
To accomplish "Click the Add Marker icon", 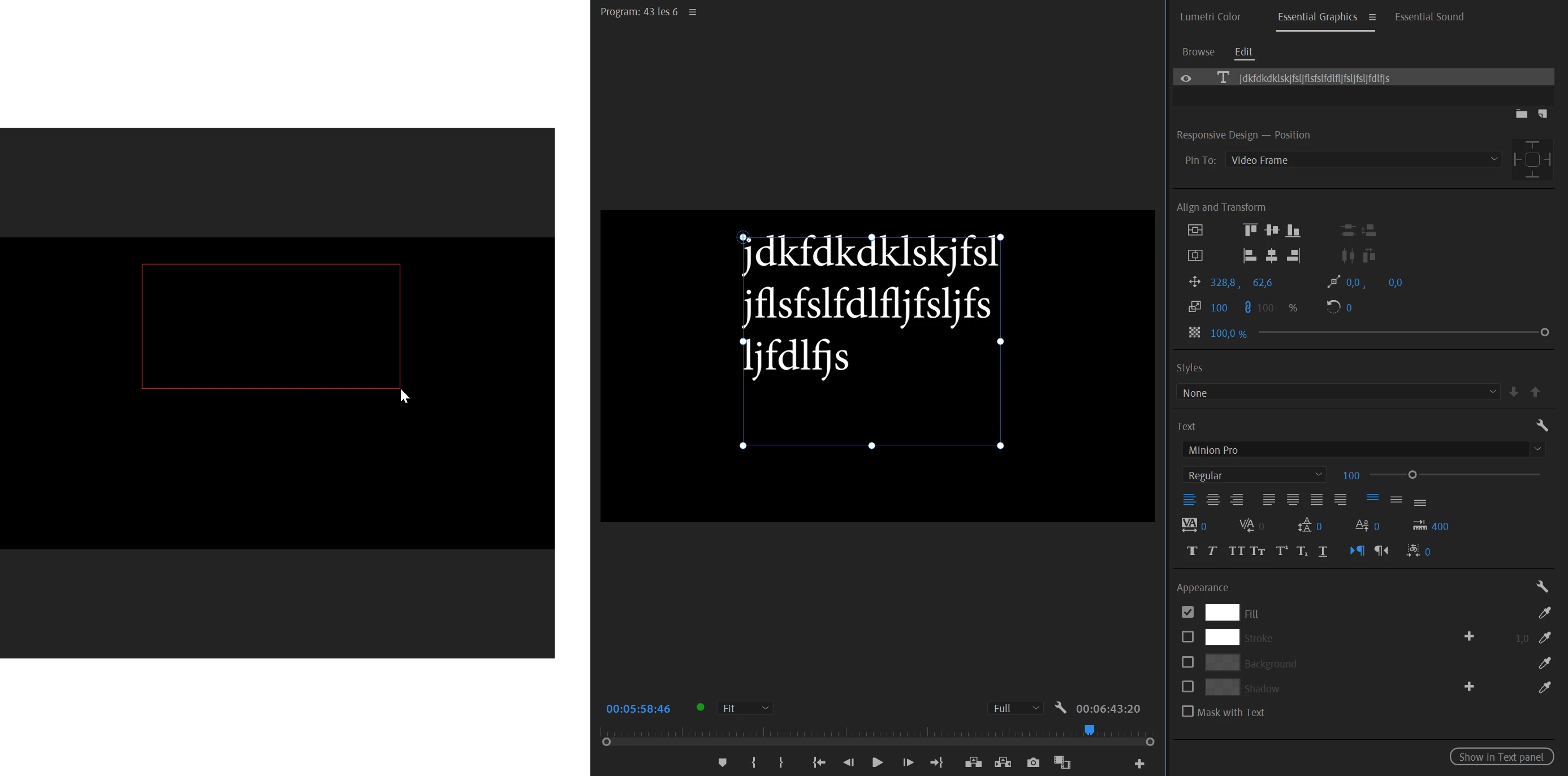I will tap(723, 762).
